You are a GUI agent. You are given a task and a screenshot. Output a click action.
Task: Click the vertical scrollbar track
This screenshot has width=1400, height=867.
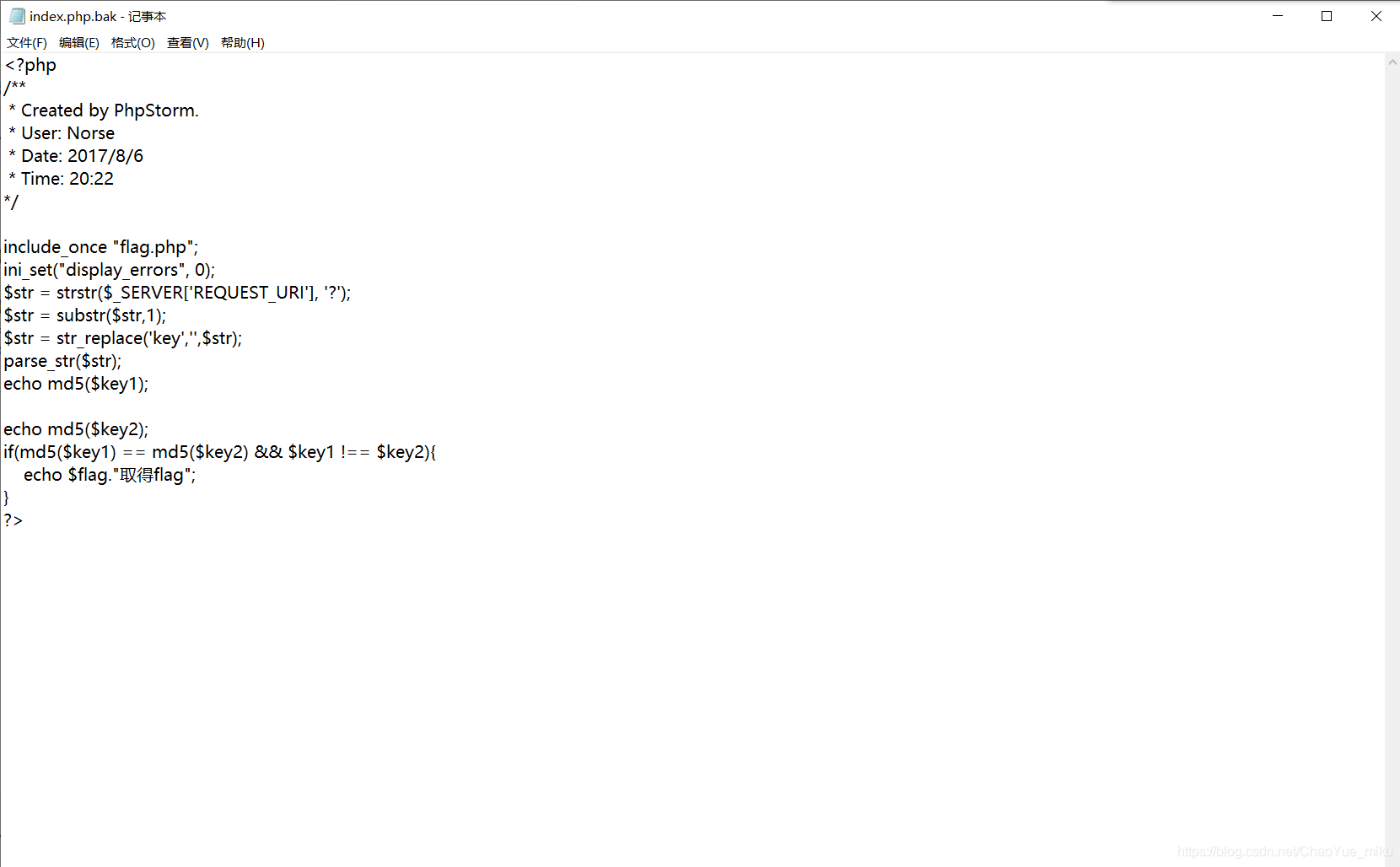coord(1392,422)
